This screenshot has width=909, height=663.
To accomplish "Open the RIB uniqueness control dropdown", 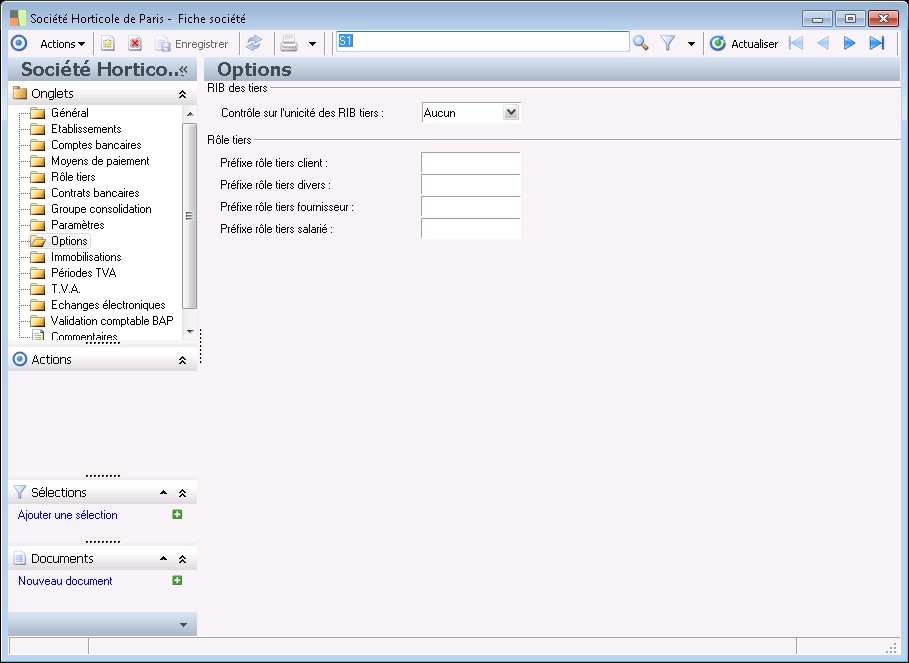I will point(511,112).
